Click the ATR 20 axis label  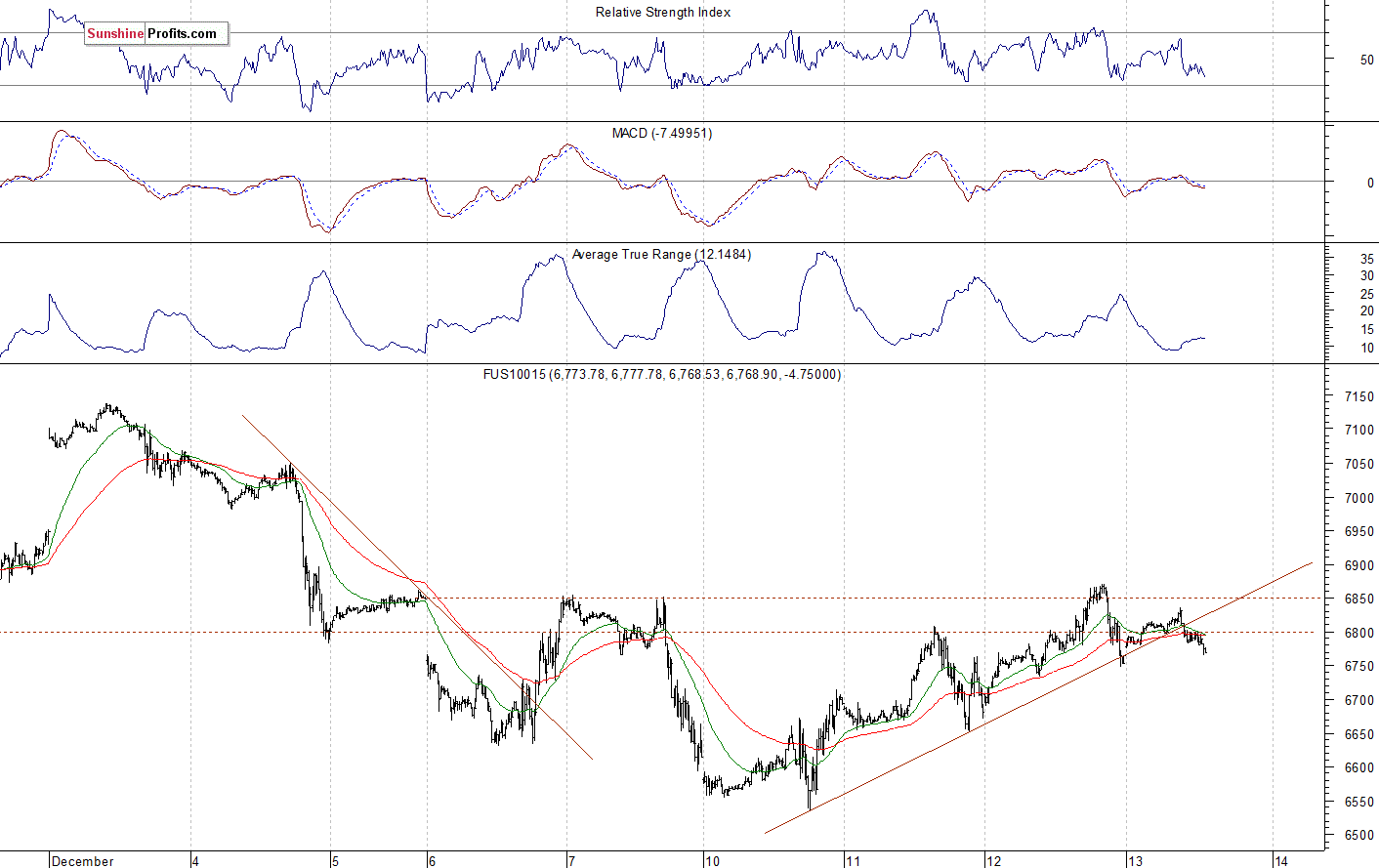point(1366,312)
